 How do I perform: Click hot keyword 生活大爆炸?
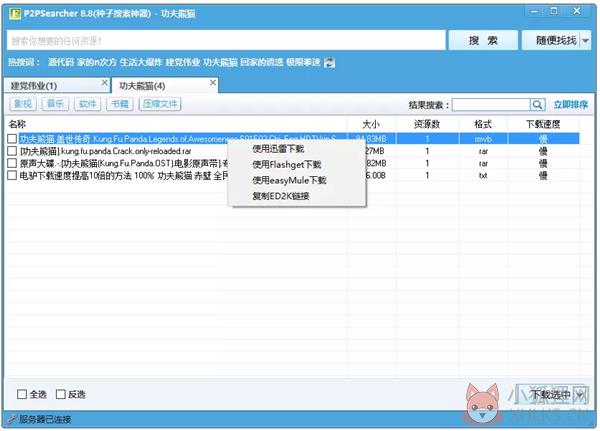coord(141,62)
